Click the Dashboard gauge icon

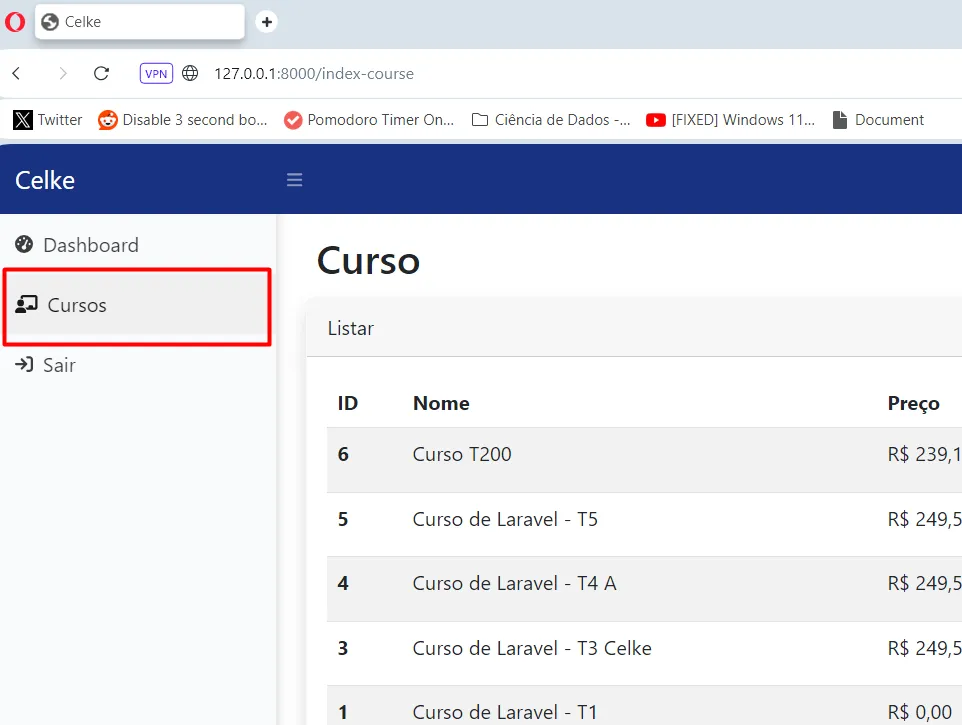(x=24, y=245)
